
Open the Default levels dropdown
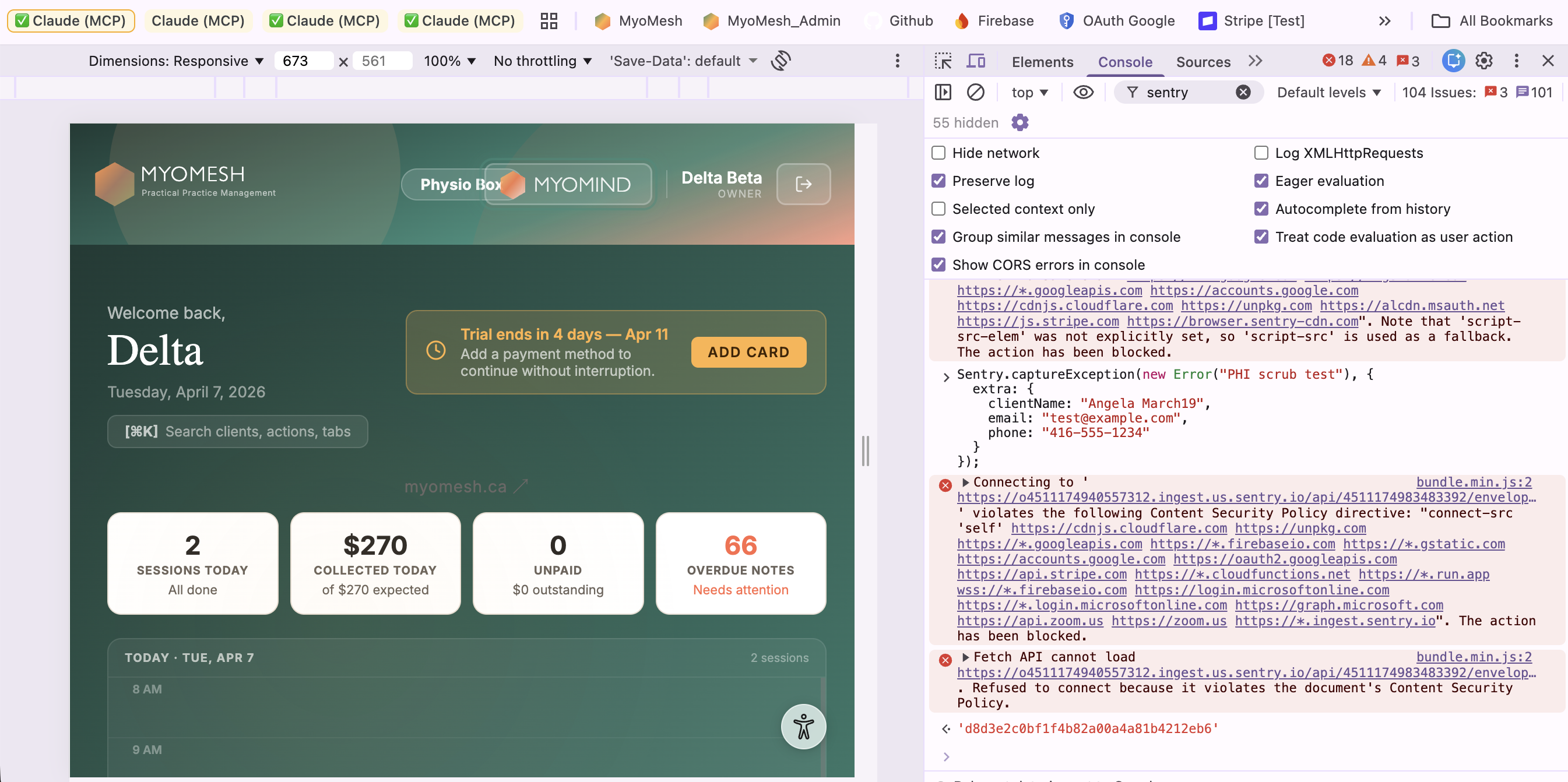click(x=1328, y=93)
